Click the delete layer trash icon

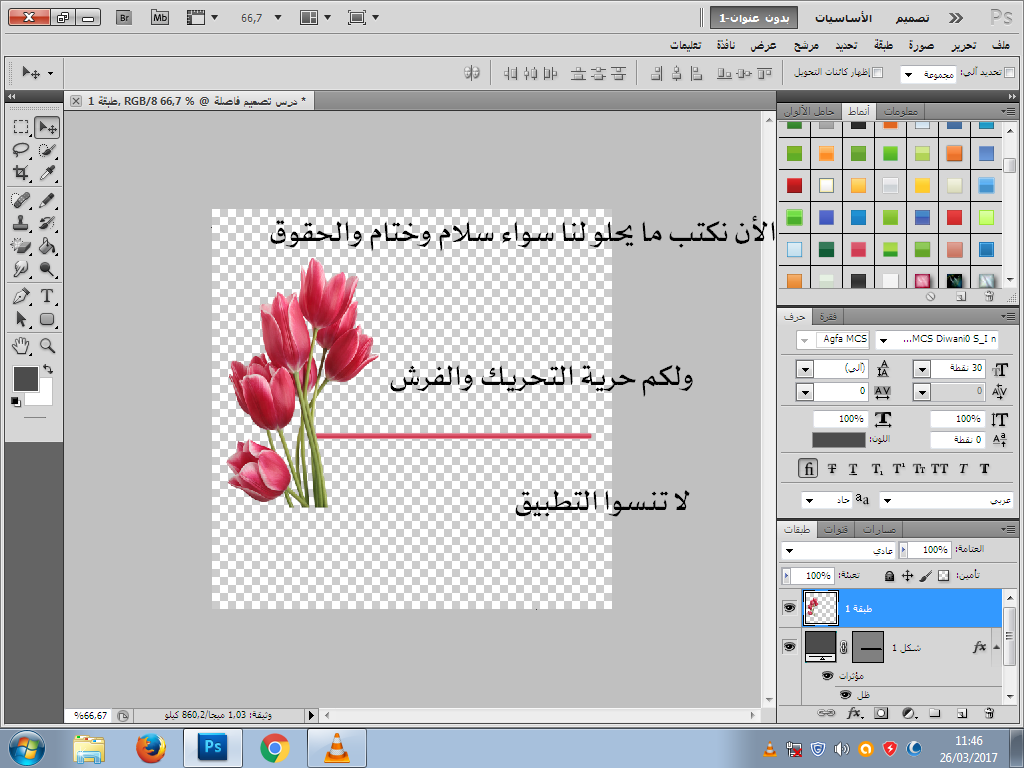click(988, 713)
